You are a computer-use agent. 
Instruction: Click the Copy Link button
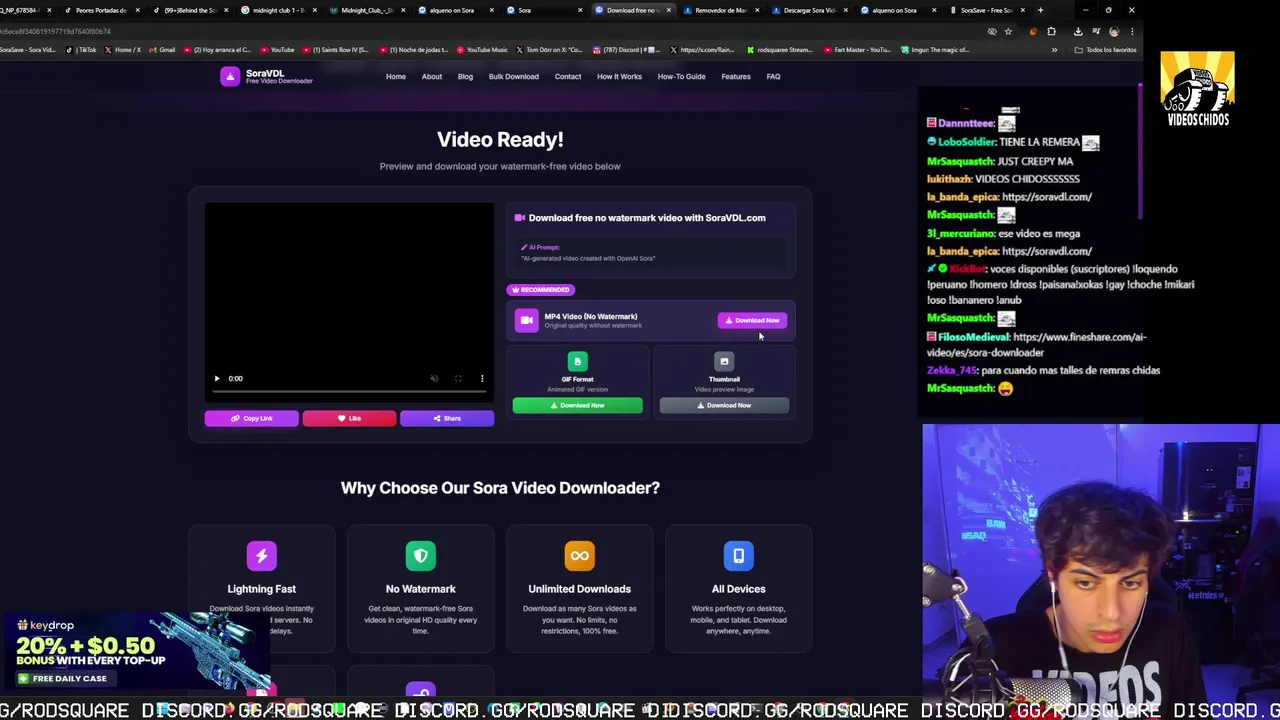coord(251,418)
